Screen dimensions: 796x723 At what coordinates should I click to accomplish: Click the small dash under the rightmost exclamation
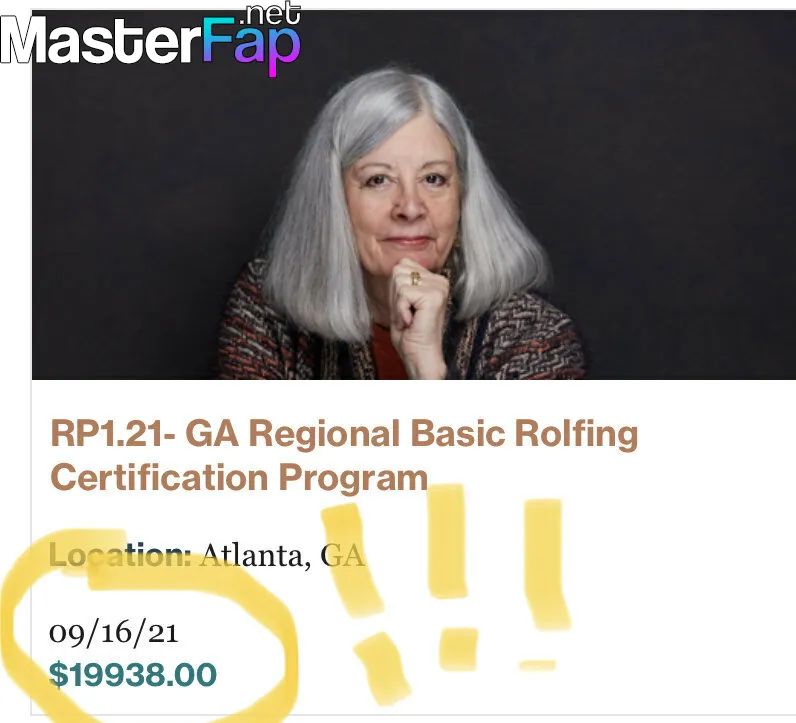538,665
